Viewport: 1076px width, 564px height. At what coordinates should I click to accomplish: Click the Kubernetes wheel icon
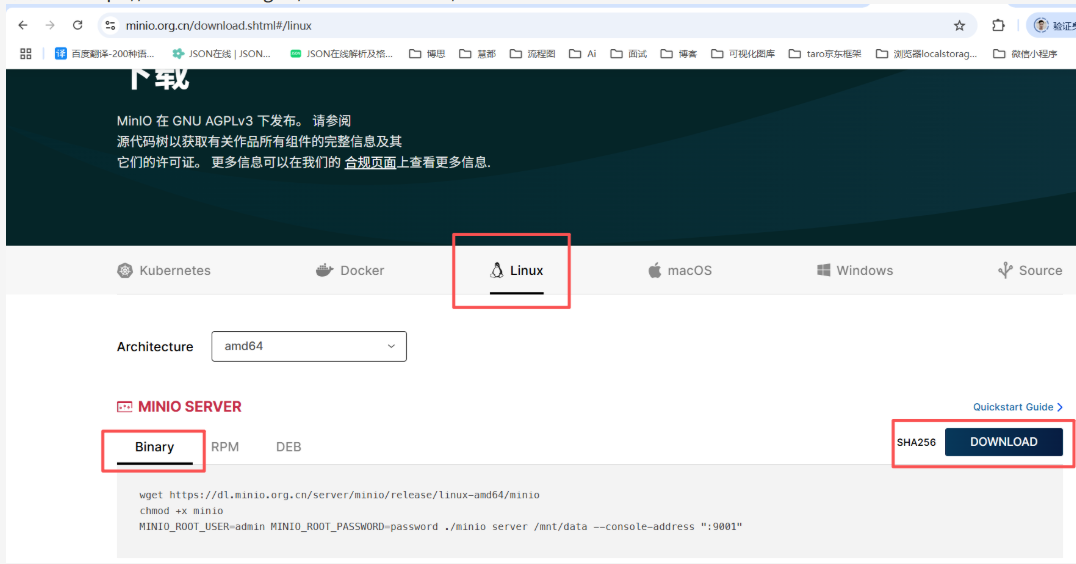coord(125,270)
